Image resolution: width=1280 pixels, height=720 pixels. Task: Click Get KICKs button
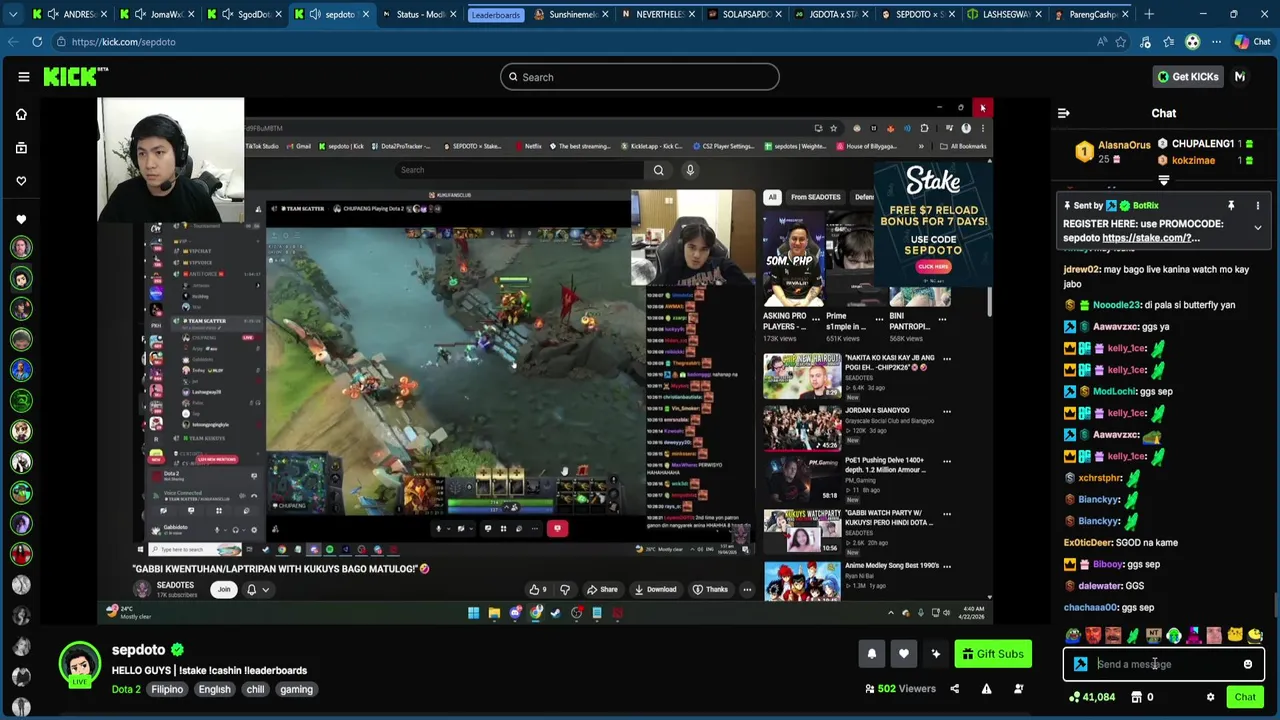(x=1187, y=77)
